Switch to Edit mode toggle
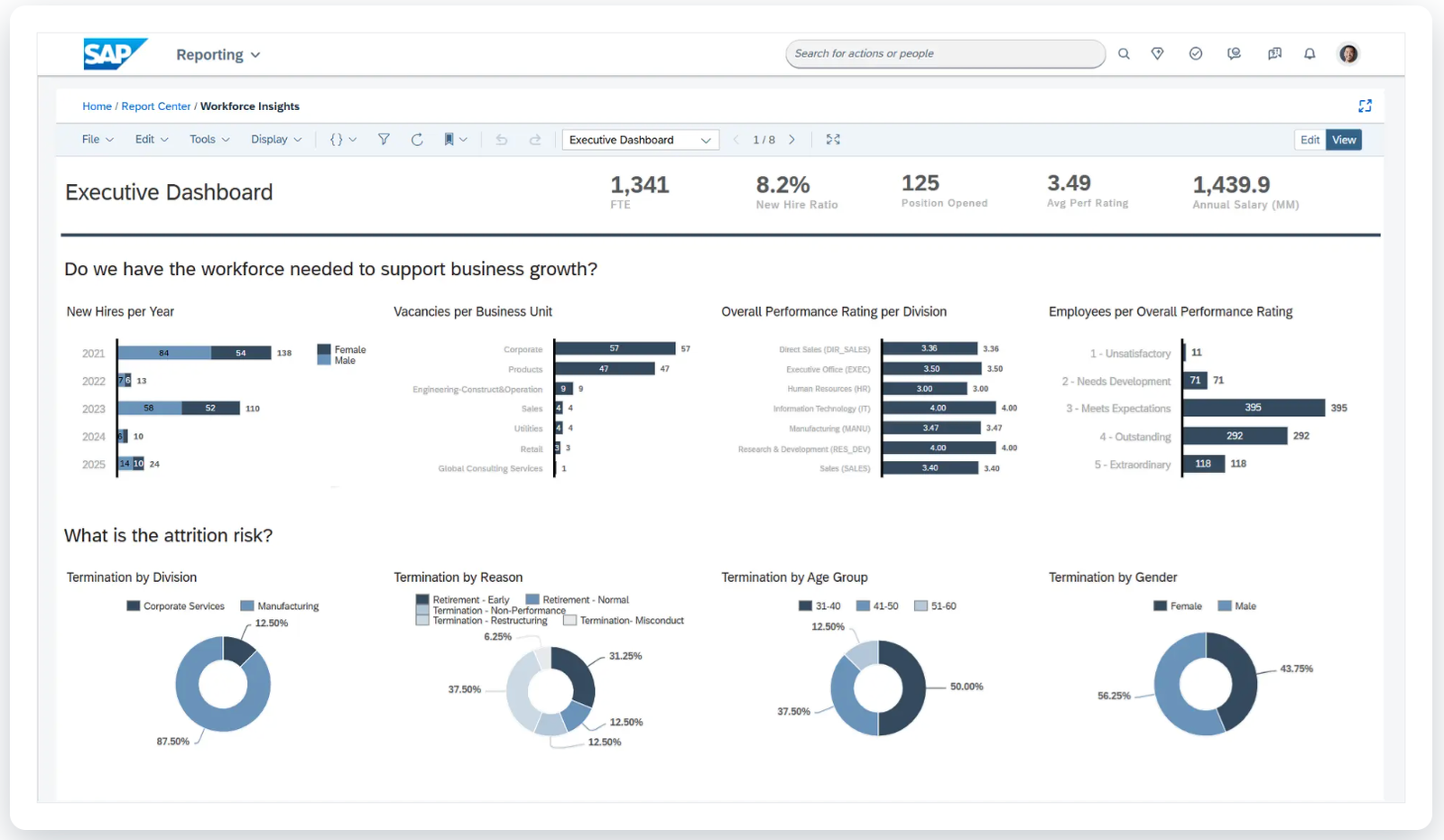 pyautogui.click(x=1310, y=140)
